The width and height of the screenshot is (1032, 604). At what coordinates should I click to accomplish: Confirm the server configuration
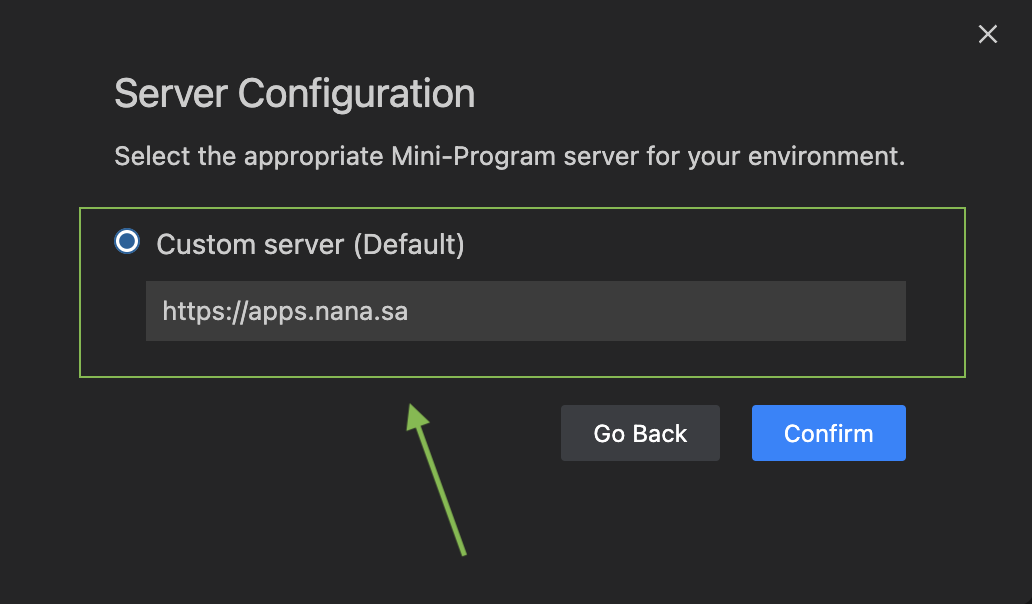(x=829, y=433)
